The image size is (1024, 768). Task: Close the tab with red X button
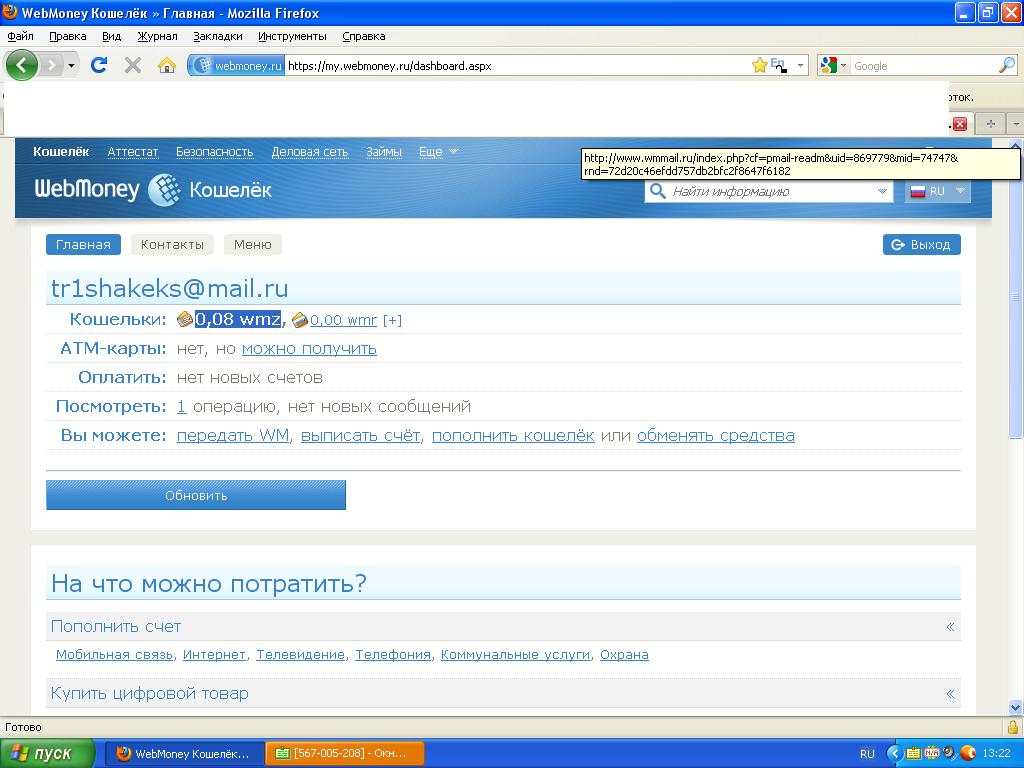pos(959,123)
